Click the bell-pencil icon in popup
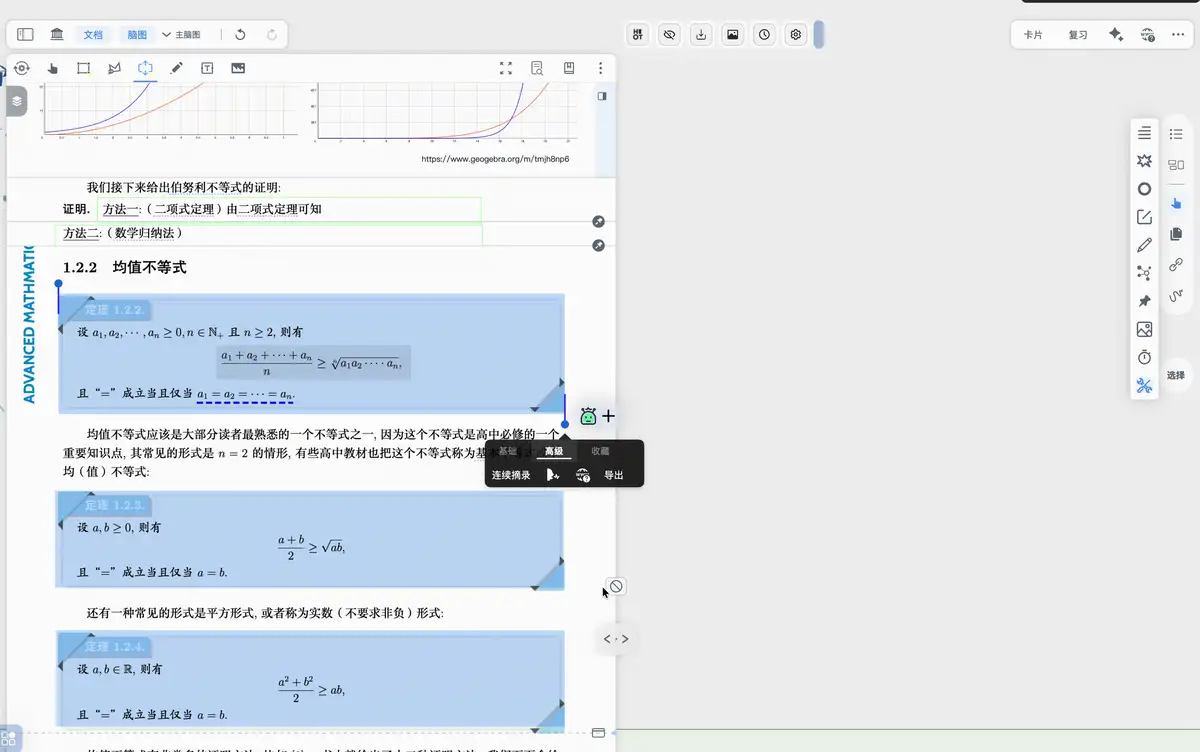The image size is (1200, 752). click(553, 475)
